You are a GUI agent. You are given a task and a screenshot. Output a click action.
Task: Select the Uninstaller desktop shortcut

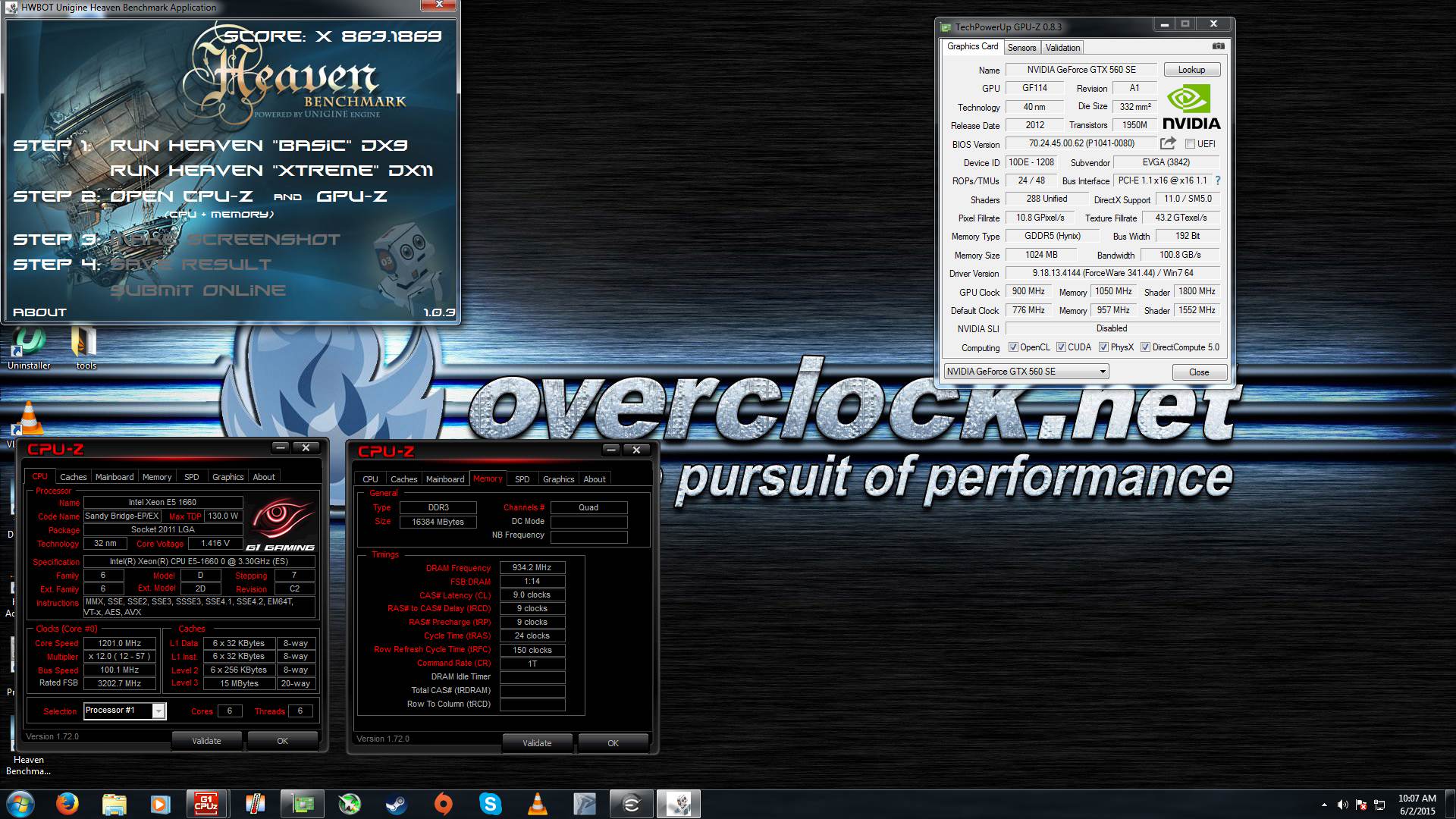pyautogui.click(x=29, y=348)
